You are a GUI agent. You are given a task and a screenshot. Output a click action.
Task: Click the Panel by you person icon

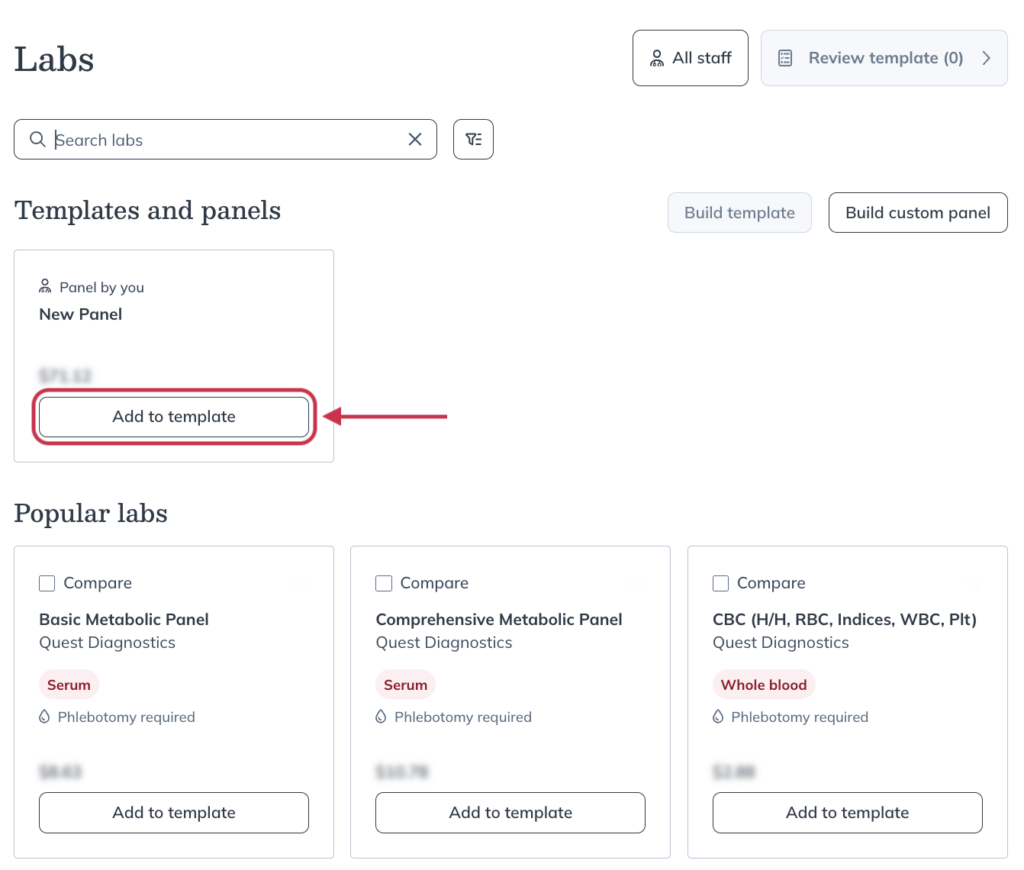pos(45,286)
